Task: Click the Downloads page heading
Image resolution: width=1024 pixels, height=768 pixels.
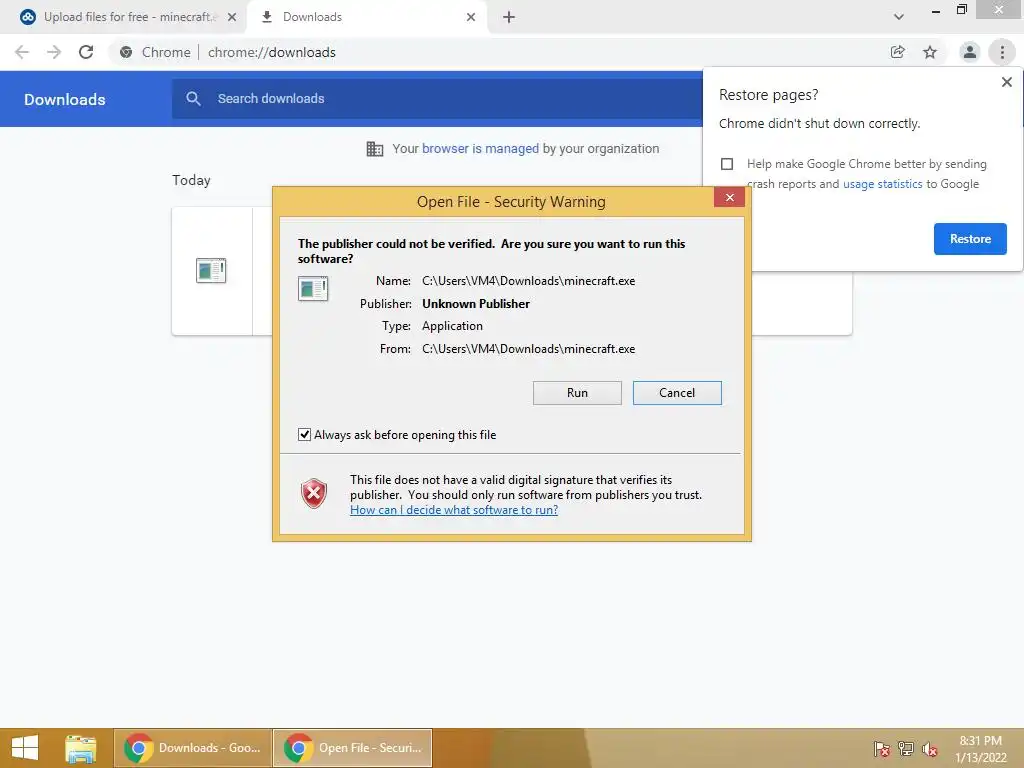Action: [65, 99]
